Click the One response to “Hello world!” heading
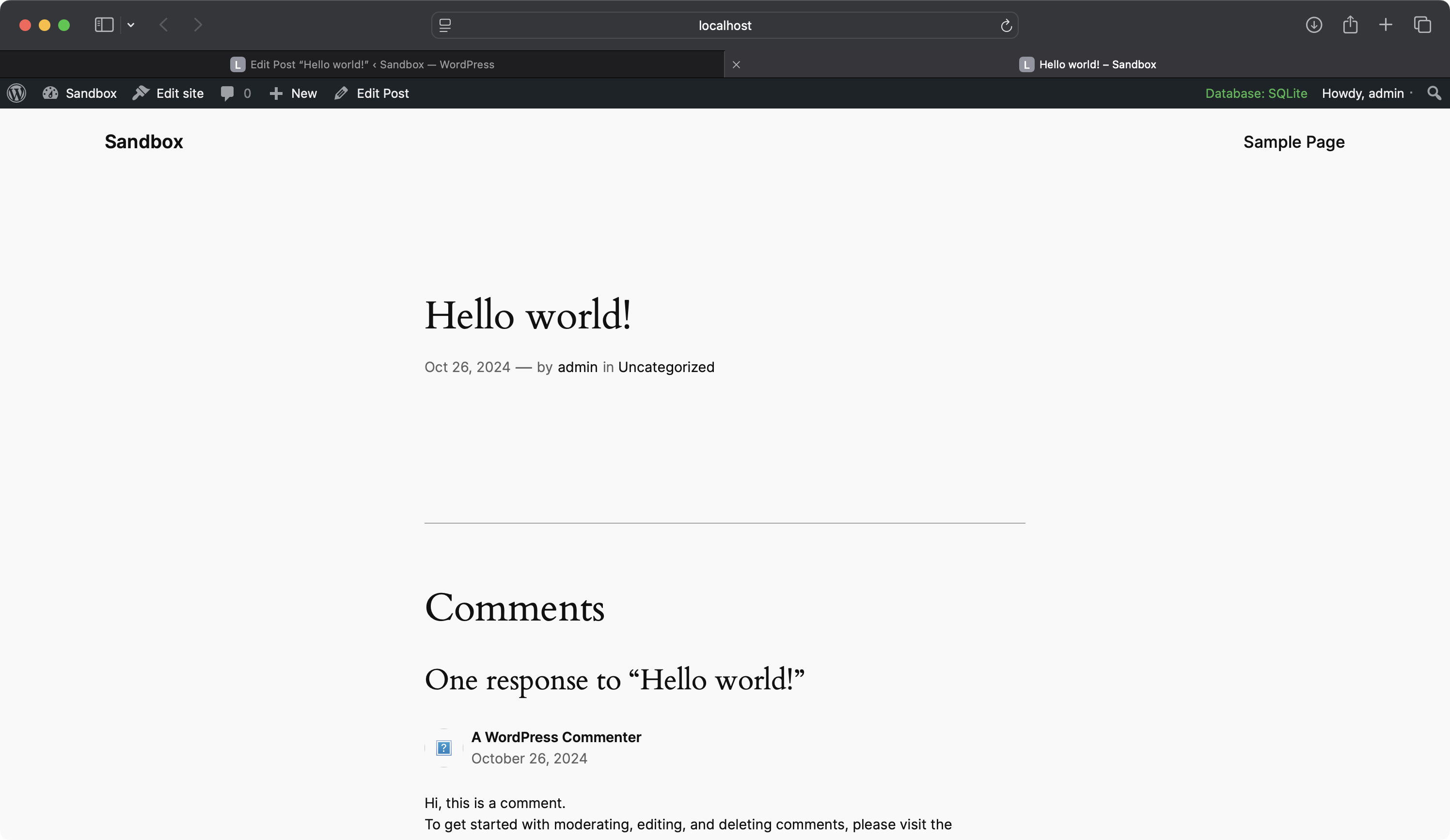 (614, 680)
